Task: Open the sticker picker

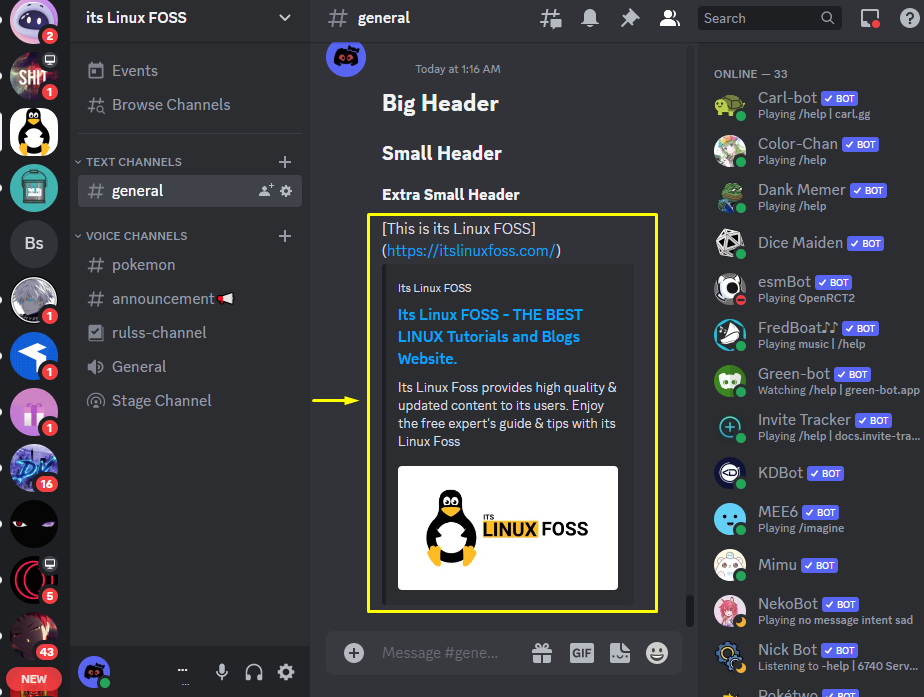Action: point(620,653)
